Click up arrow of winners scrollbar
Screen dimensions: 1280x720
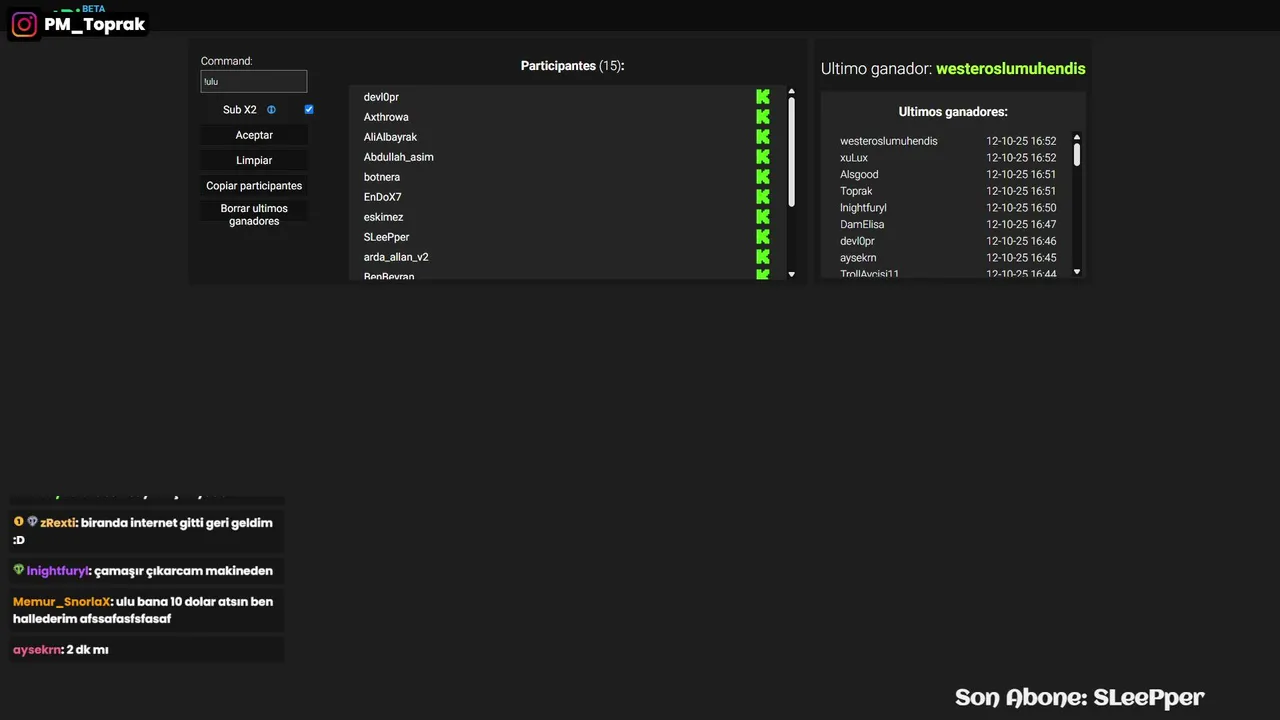pos(1077,137)
